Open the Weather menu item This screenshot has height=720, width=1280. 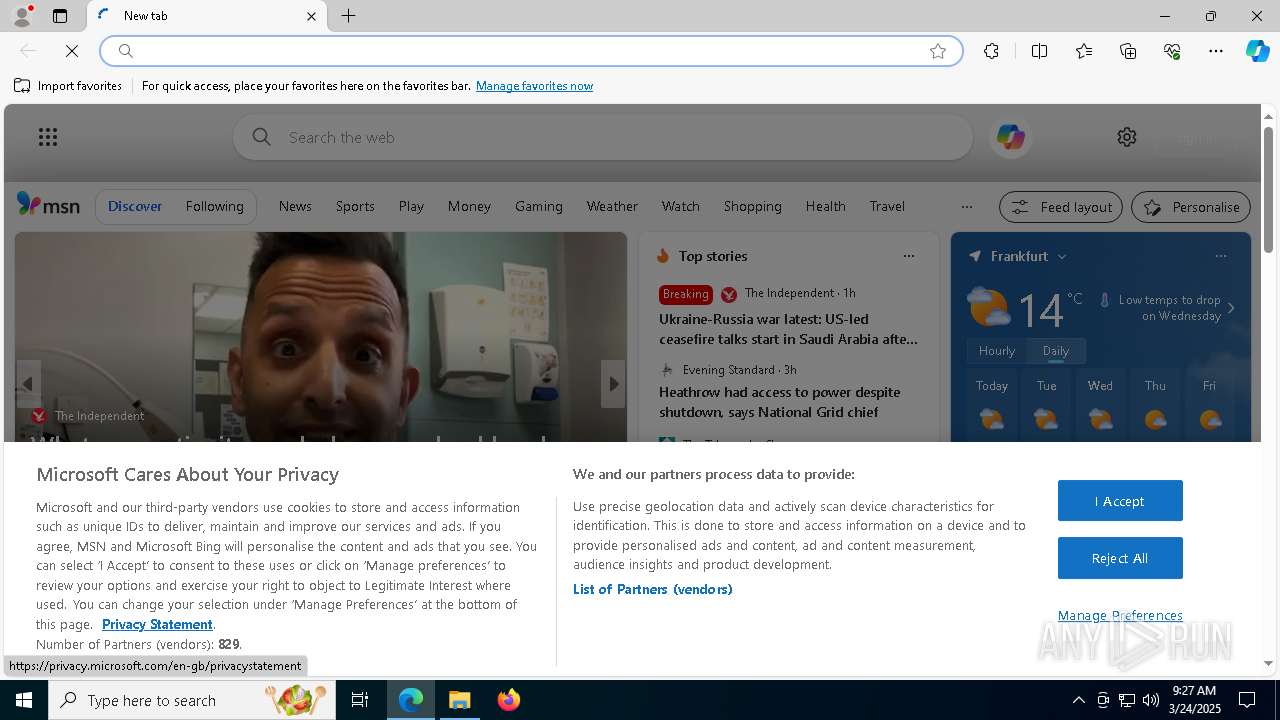coord(612,206)
